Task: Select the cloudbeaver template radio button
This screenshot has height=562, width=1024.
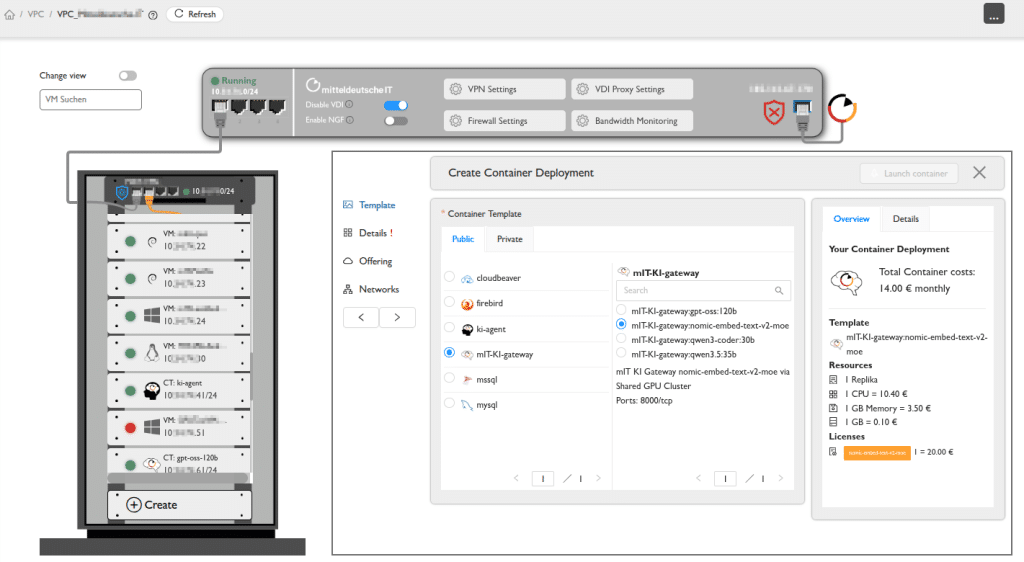Action: click(449, 277)
